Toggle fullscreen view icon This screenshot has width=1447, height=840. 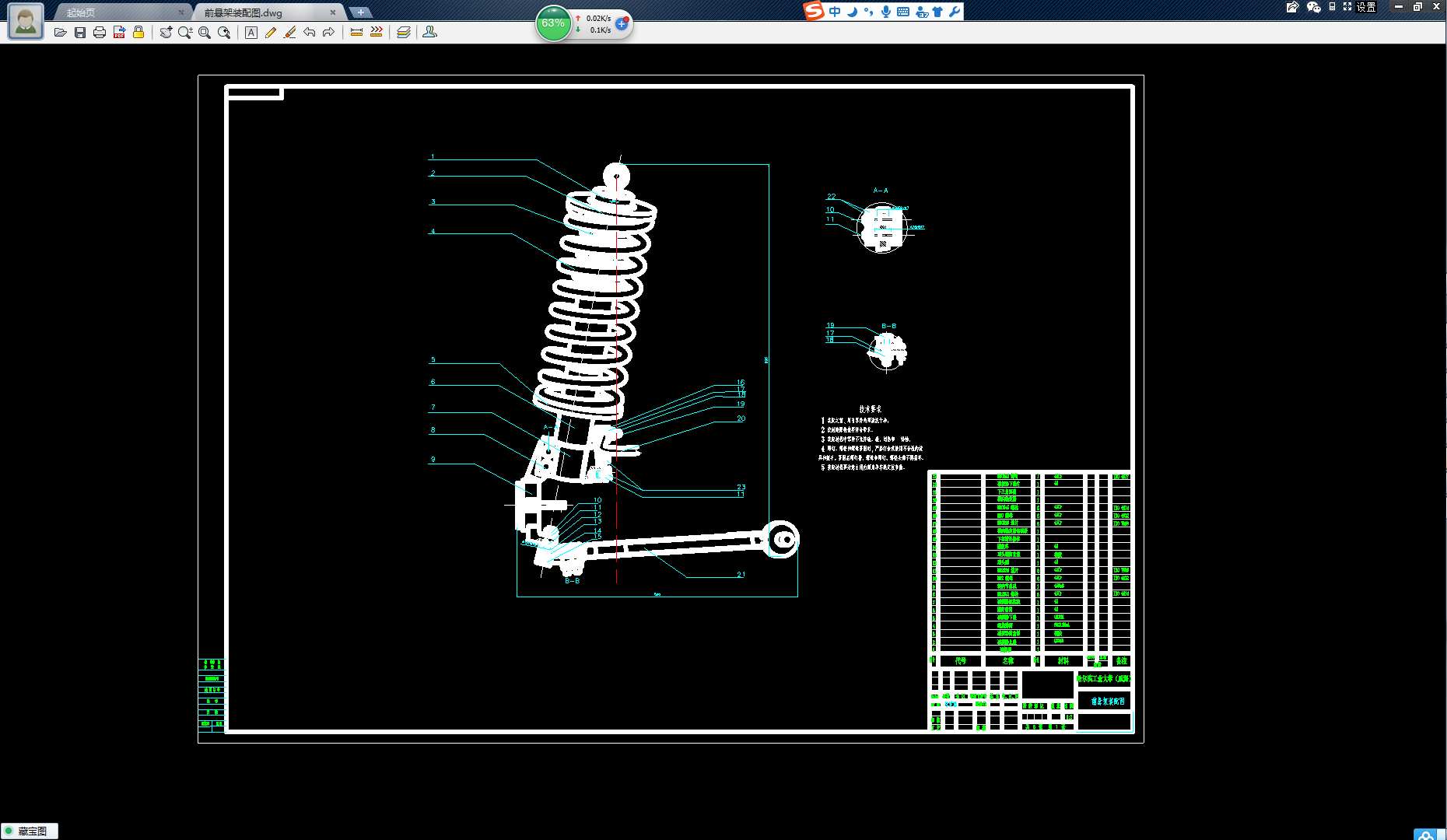[1347, 6]
